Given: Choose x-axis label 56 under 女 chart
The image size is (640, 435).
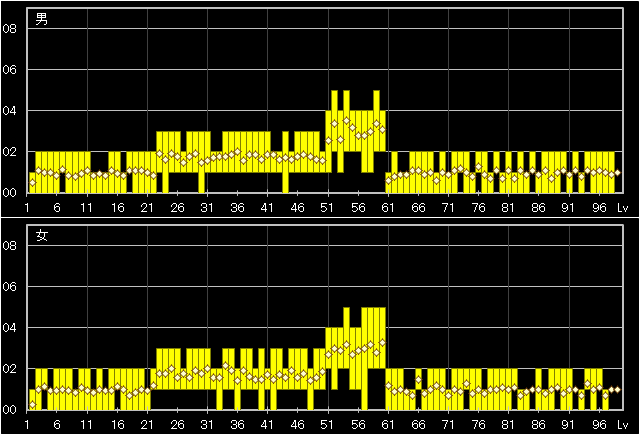Looking at the screenshot, I should point(358,425).
